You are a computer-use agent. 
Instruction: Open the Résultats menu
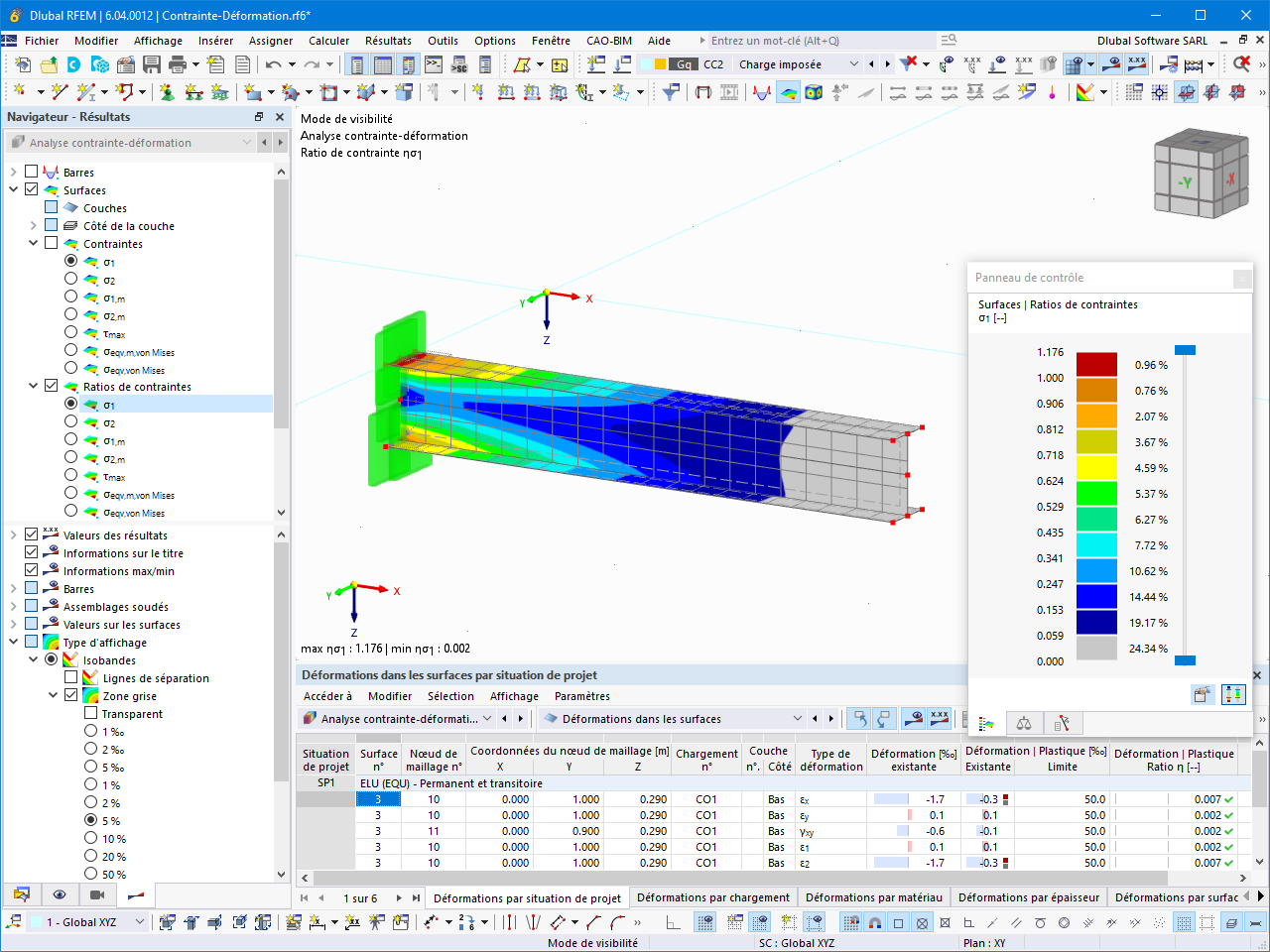click(x=388, y=41)
